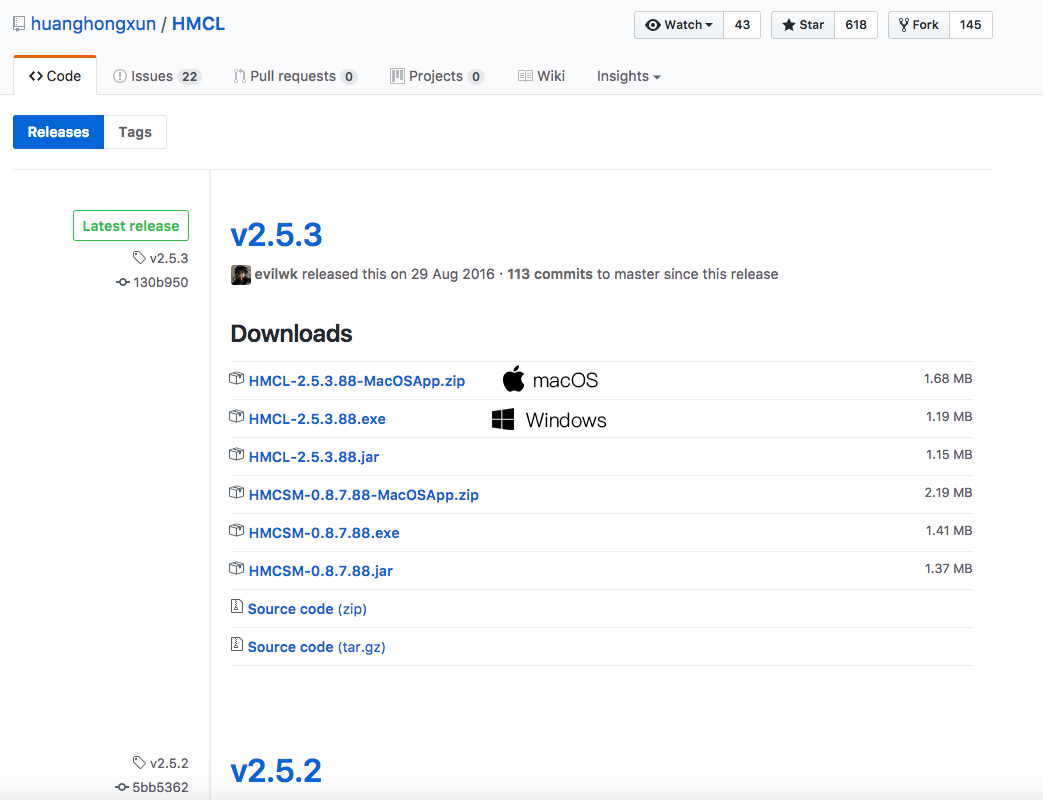Click the package icon beside HMCL-2.5.3.88.jar
This screenshot has width=1043, height=800.
pyautogui.click(x=237, y=456)
